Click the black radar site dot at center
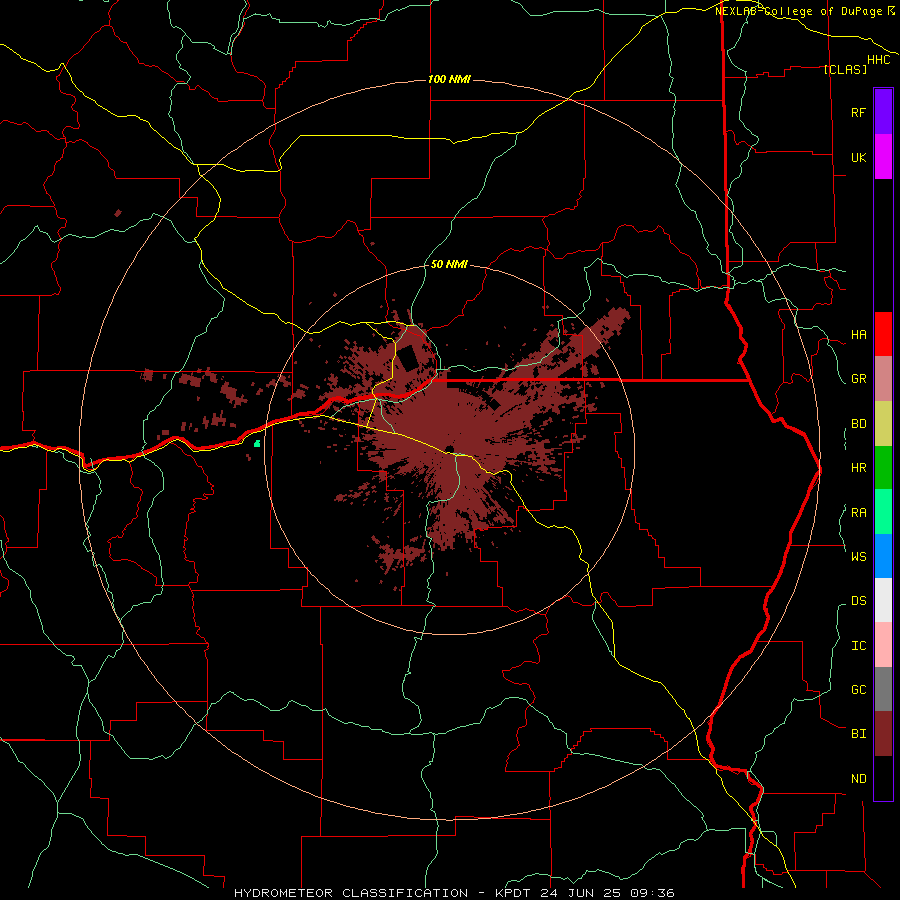The height and width of the screenshot is (900, 900). (450, 449)
